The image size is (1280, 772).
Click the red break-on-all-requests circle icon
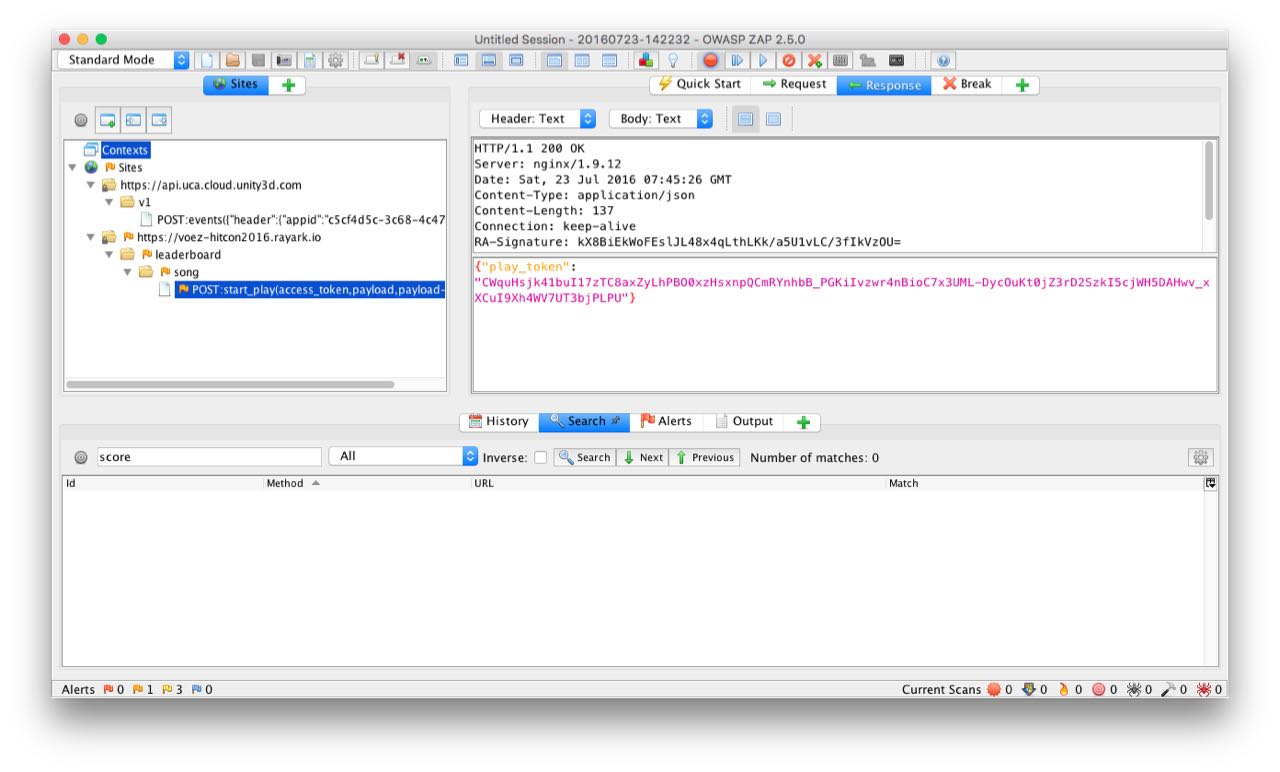click(x=710, y=60)
